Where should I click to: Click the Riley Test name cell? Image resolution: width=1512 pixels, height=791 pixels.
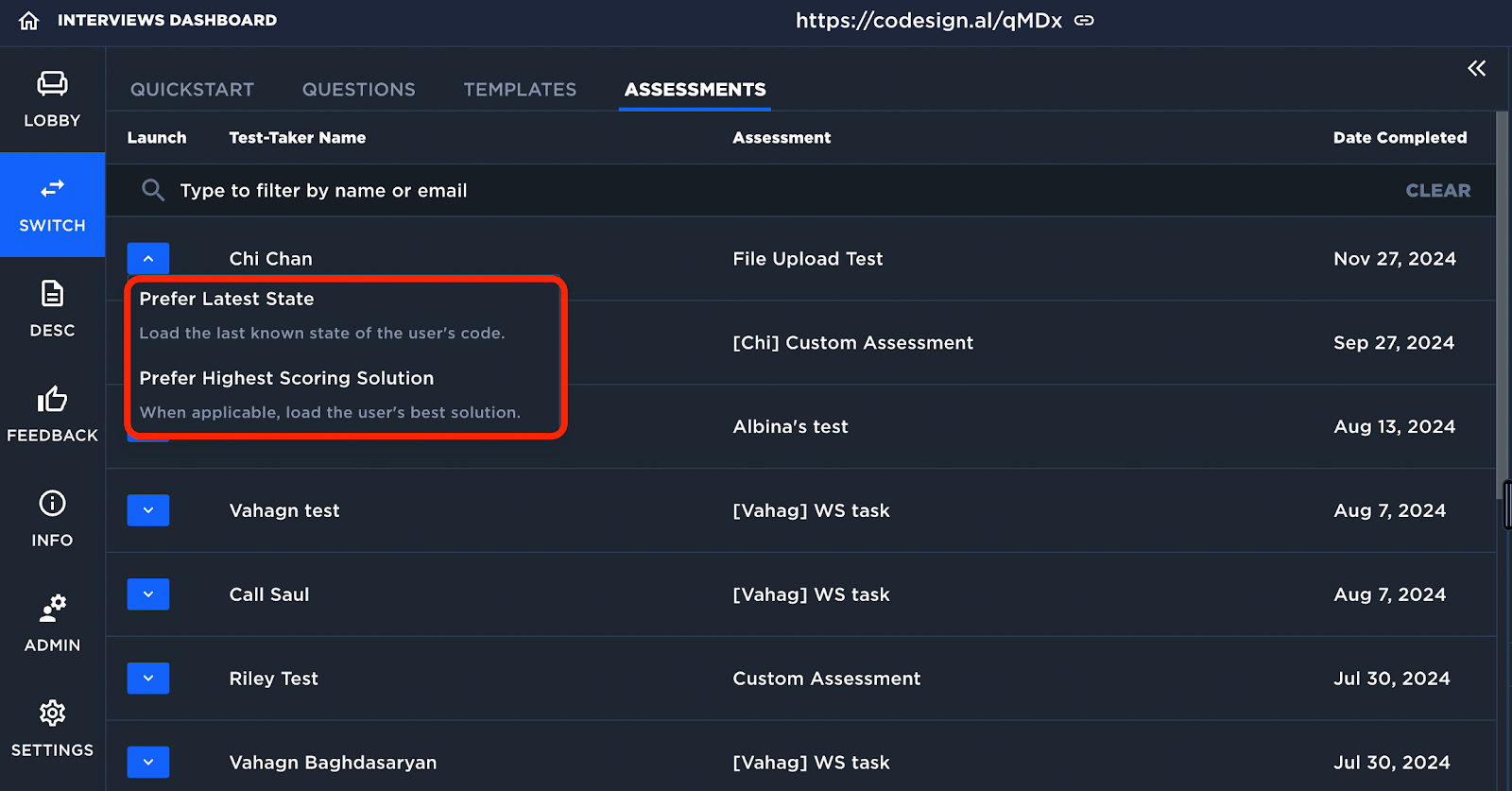point(273,679)
